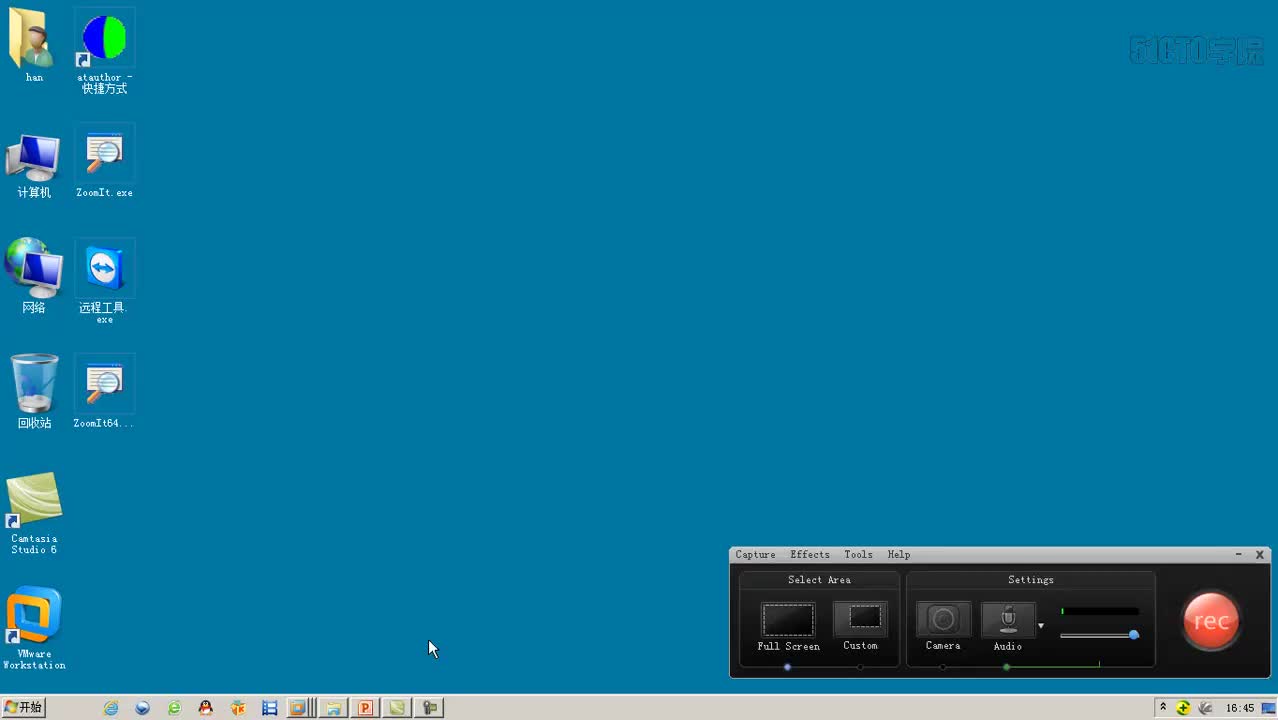Click the gray swirl tray icon
Viewport: 1278px width, 720px height.
1206,708
